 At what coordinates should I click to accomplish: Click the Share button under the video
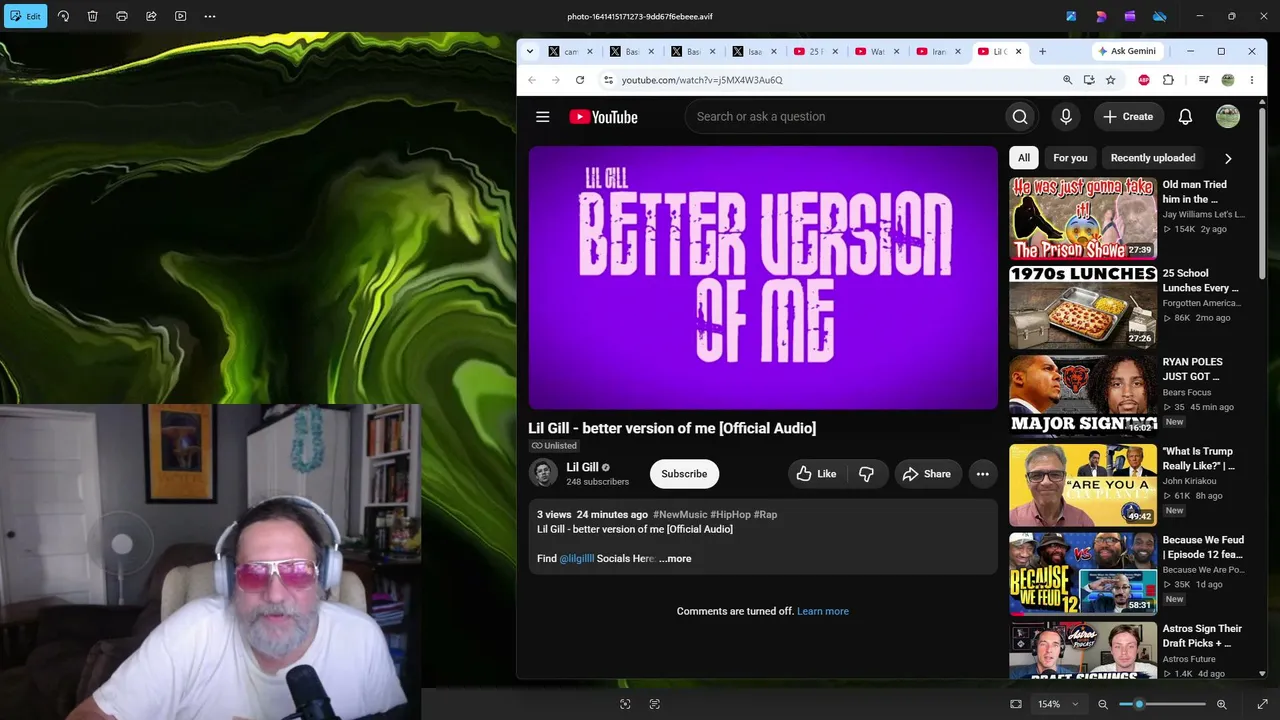pos(927,474)
